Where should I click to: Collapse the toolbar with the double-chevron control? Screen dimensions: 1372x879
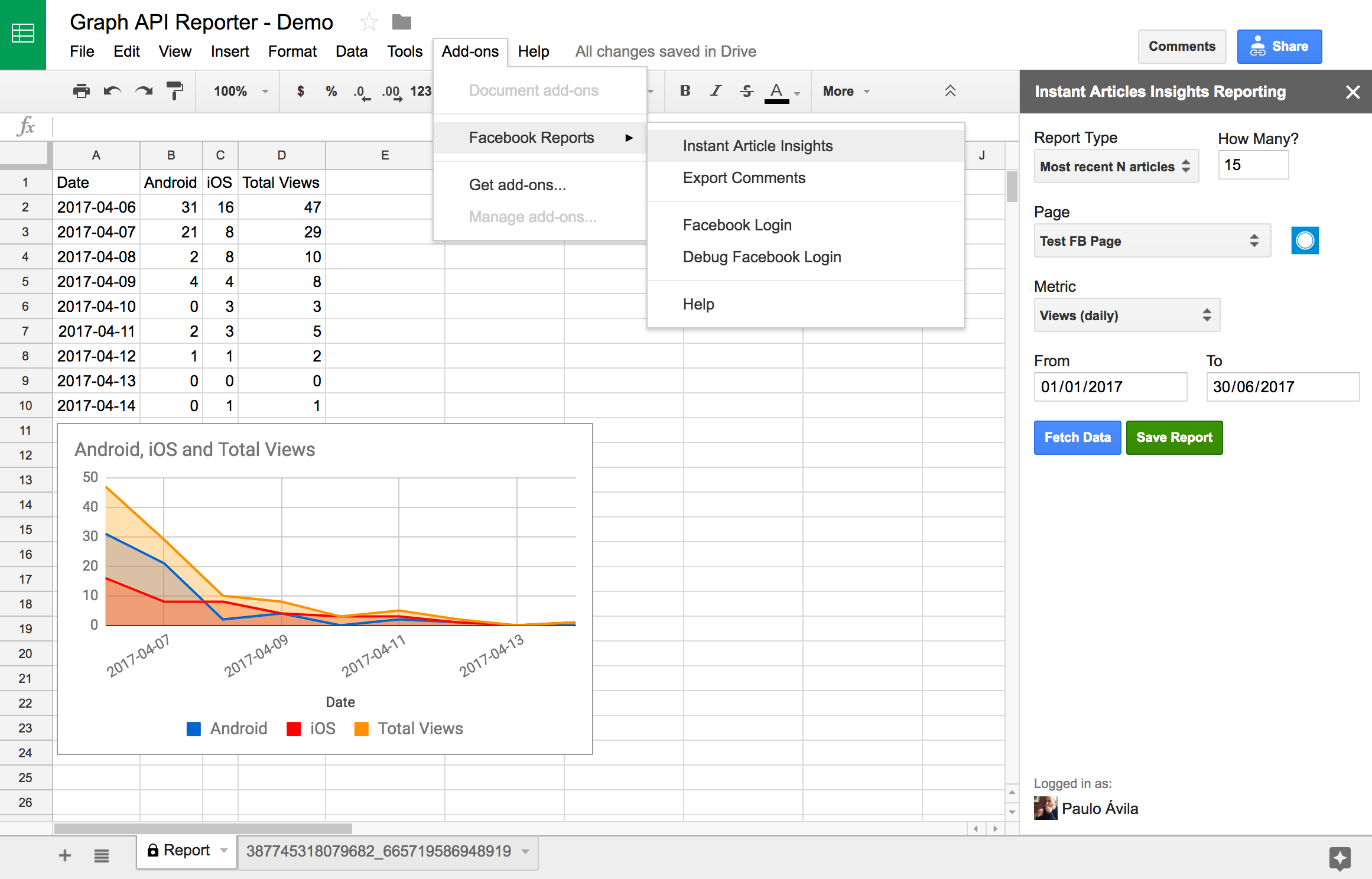coord(950,91)
